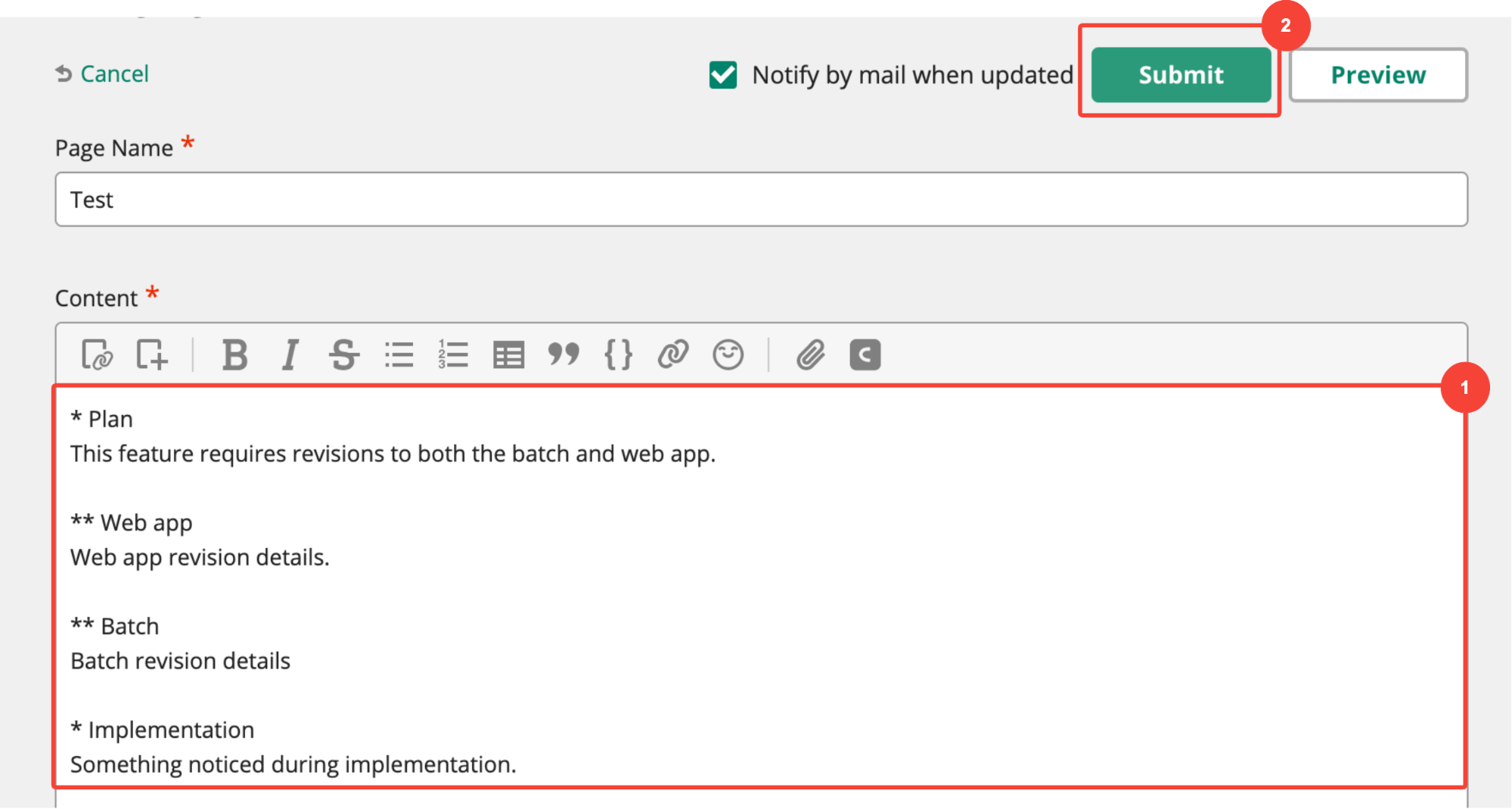1512x809 pixels.
Task: Click the add new page icon
Action: (x=151, y=355)
